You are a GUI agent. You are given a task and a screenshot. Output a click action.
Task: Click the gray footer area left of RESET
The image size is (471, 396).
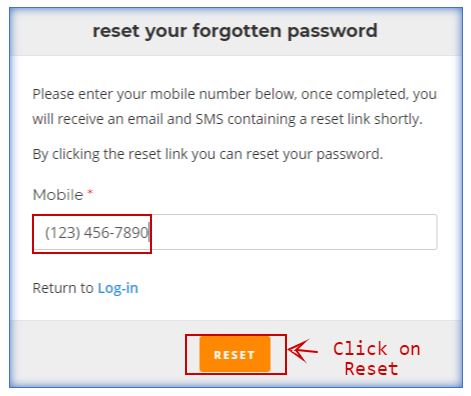(x=97, y=353)
